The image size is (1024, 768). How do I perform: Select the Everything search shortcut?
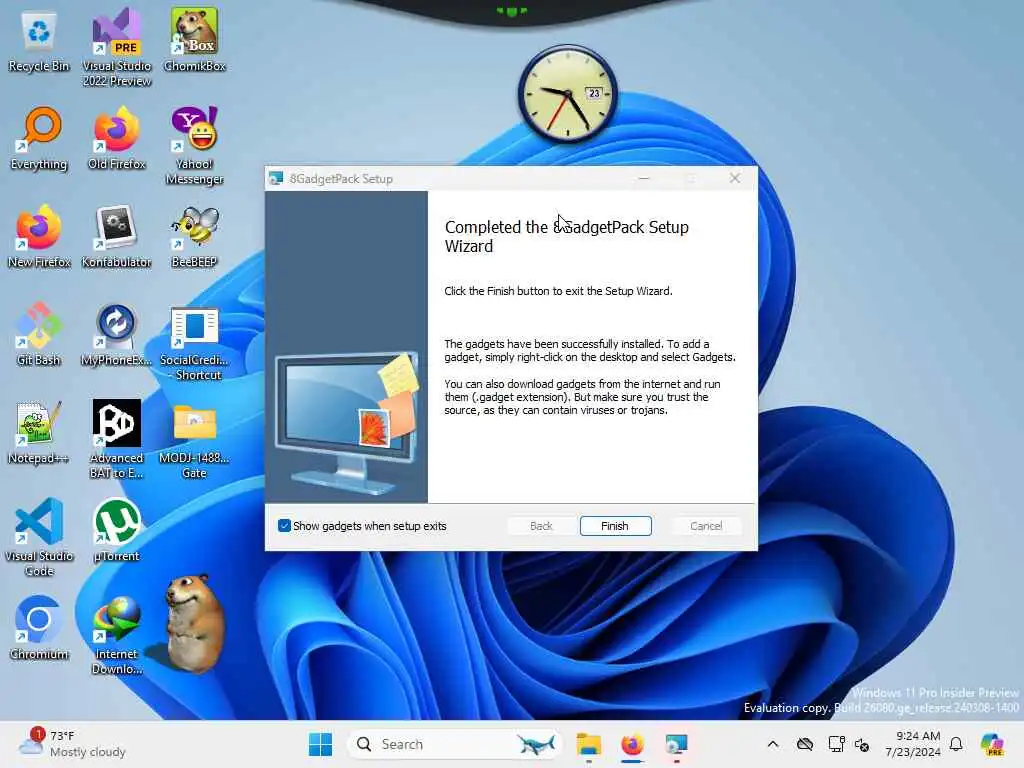point(39,138)
